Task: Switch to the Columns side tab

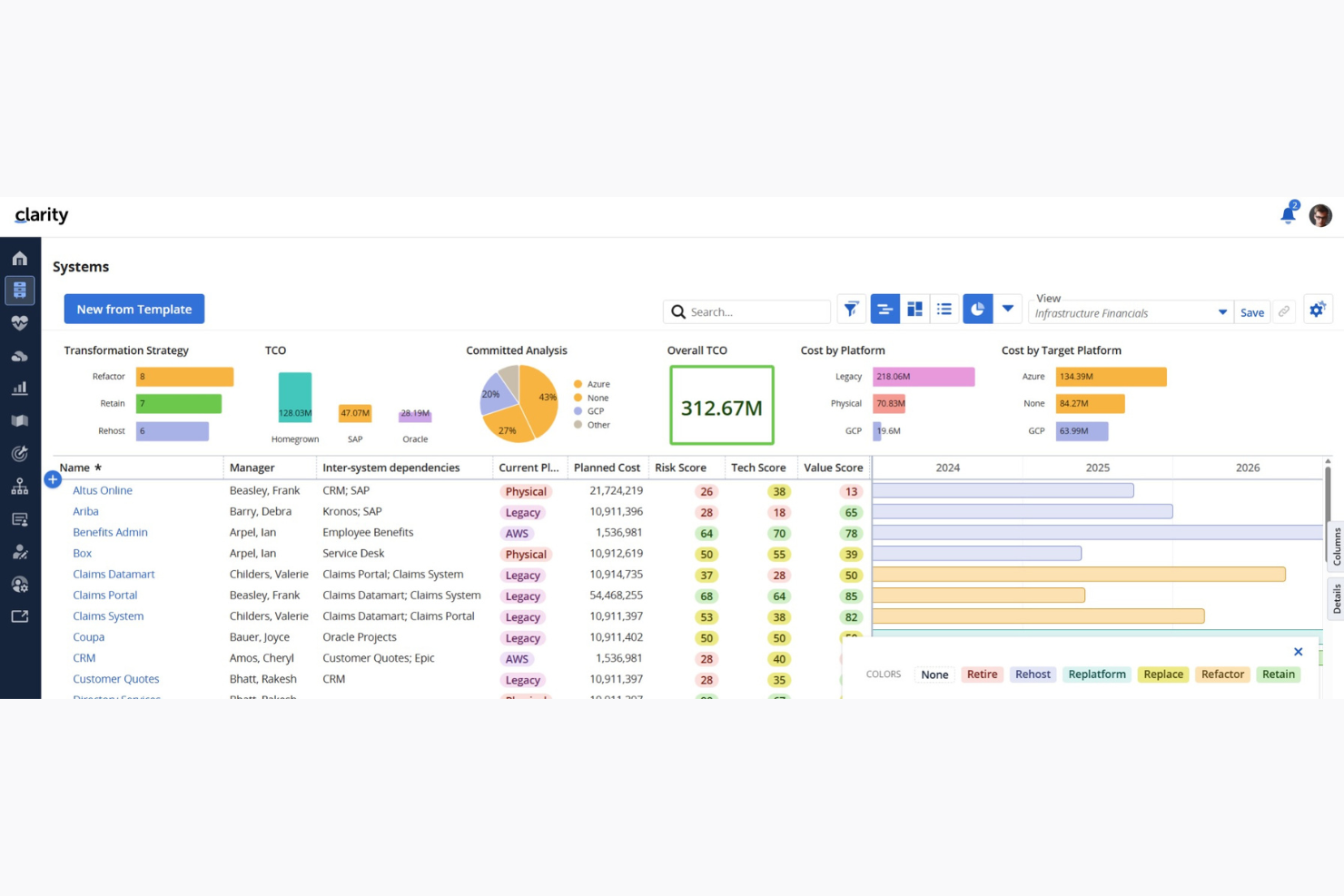Action: click(x=1336, y=546)
